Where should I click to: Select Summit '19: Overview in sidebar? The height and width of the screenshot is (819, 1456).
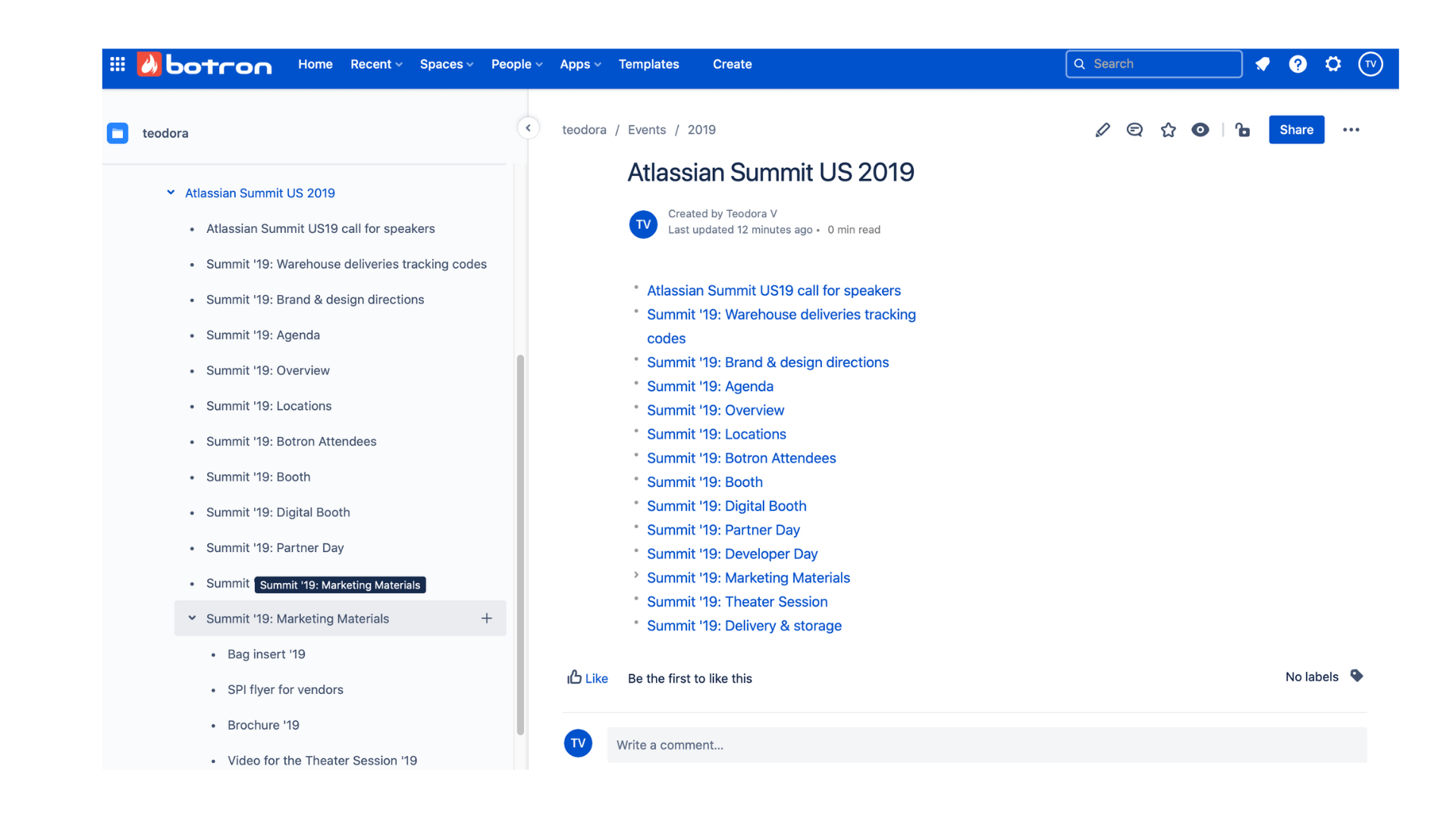click(268, 371)
